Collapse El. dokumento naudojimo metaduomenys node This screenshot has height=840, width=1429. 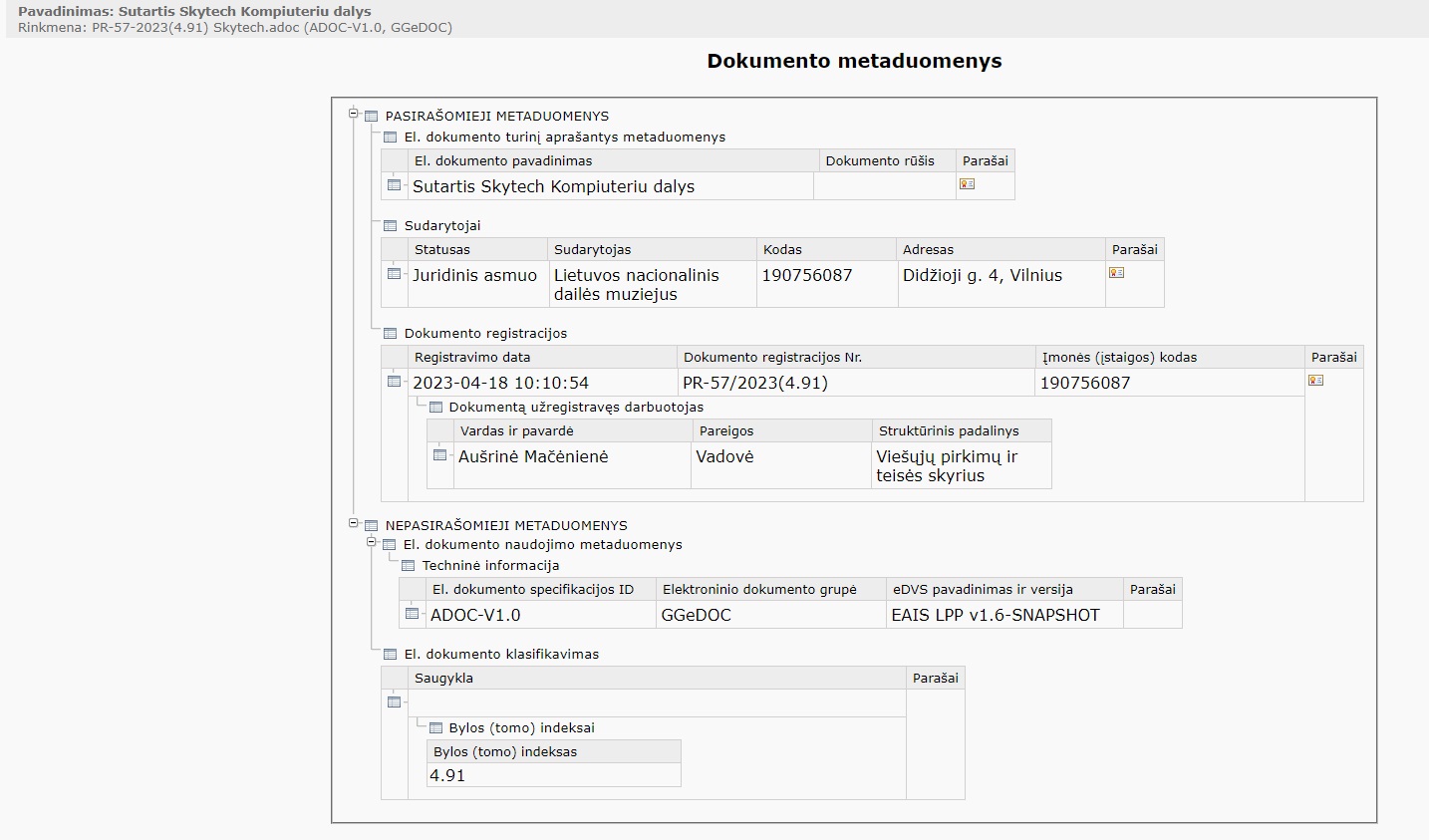[372, 543]
